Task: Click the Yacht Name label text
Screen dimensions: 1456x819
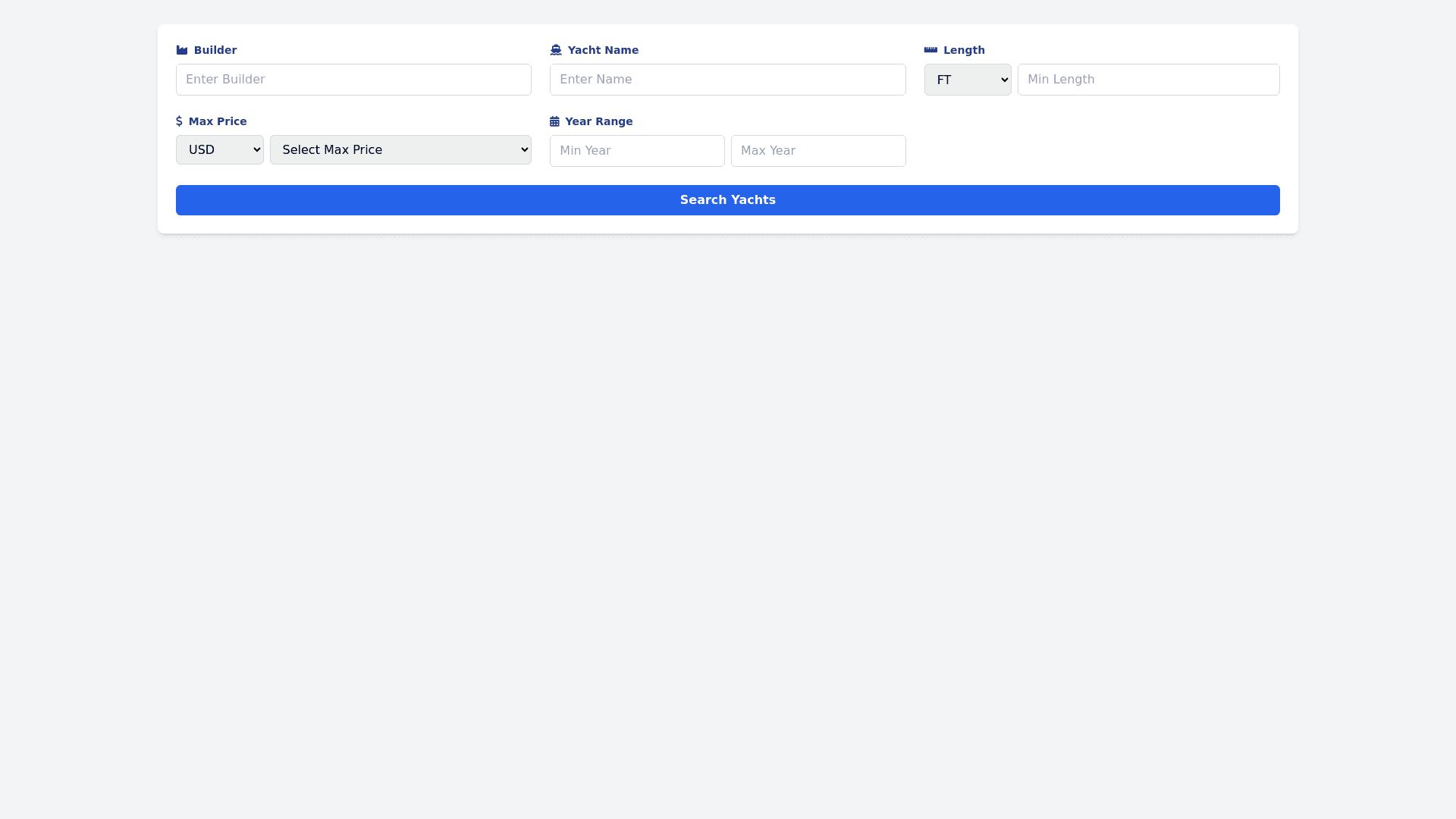Action: (603, 50)
